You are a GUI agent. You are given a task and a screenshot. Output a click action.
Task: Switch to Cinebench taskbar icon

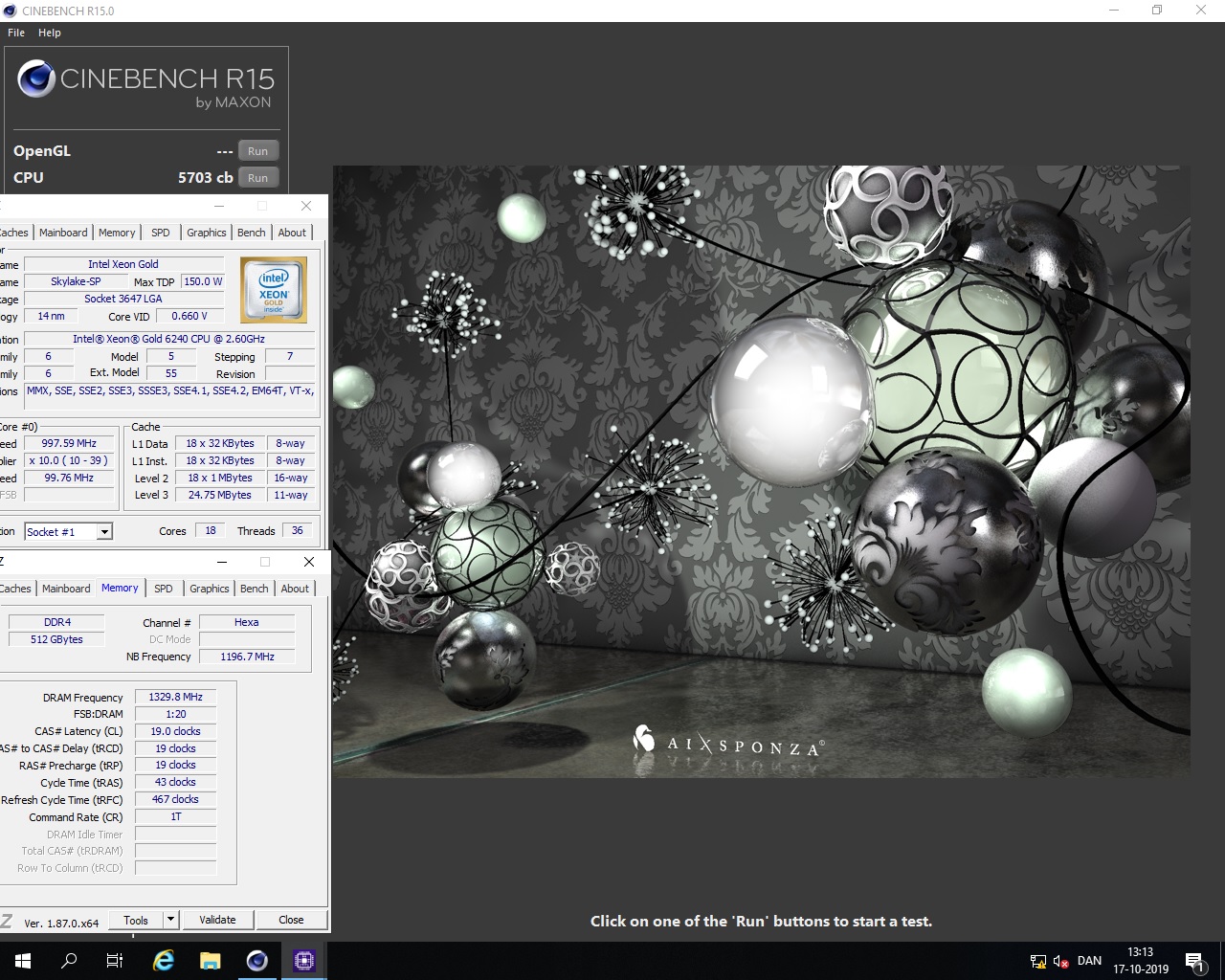point(257,961)
